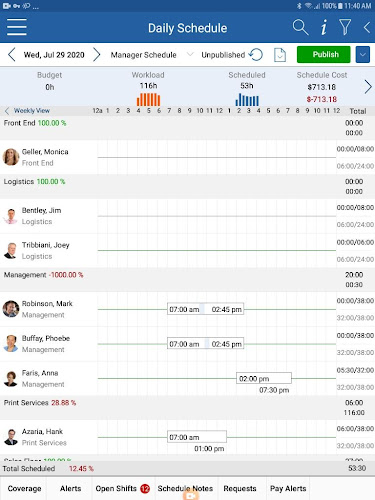Select Mark Robinson's 07:00 am shift block
Viewport: 375px width, 500px height.
click(x=205, y=309)
